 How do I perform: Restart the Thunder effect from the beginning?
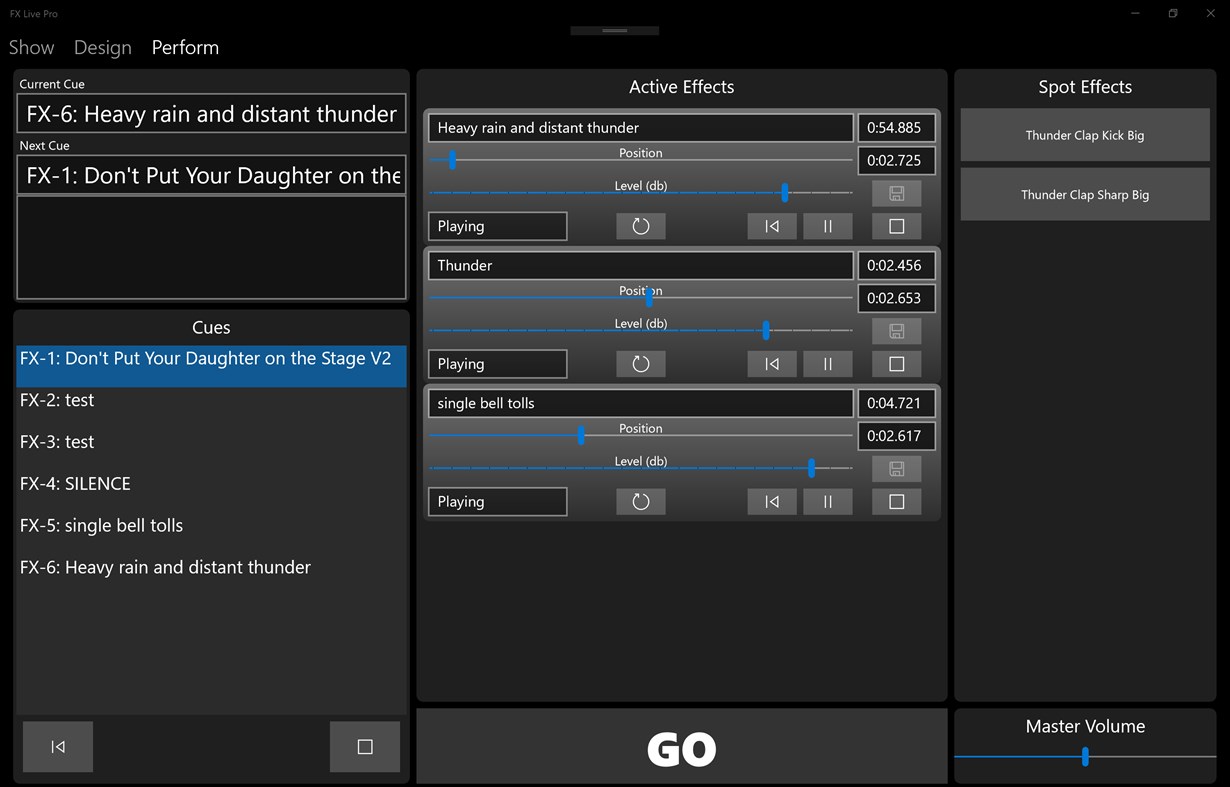pos(771,363)
